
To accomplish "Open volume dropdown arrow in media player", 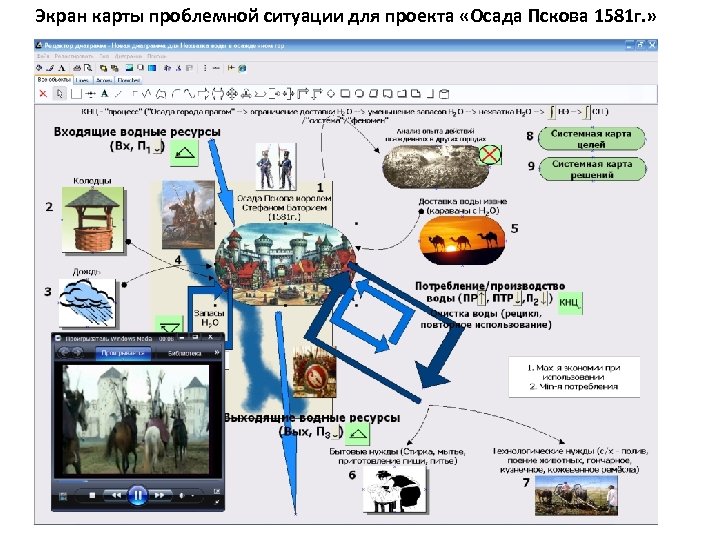I will (x=192, y=496).
